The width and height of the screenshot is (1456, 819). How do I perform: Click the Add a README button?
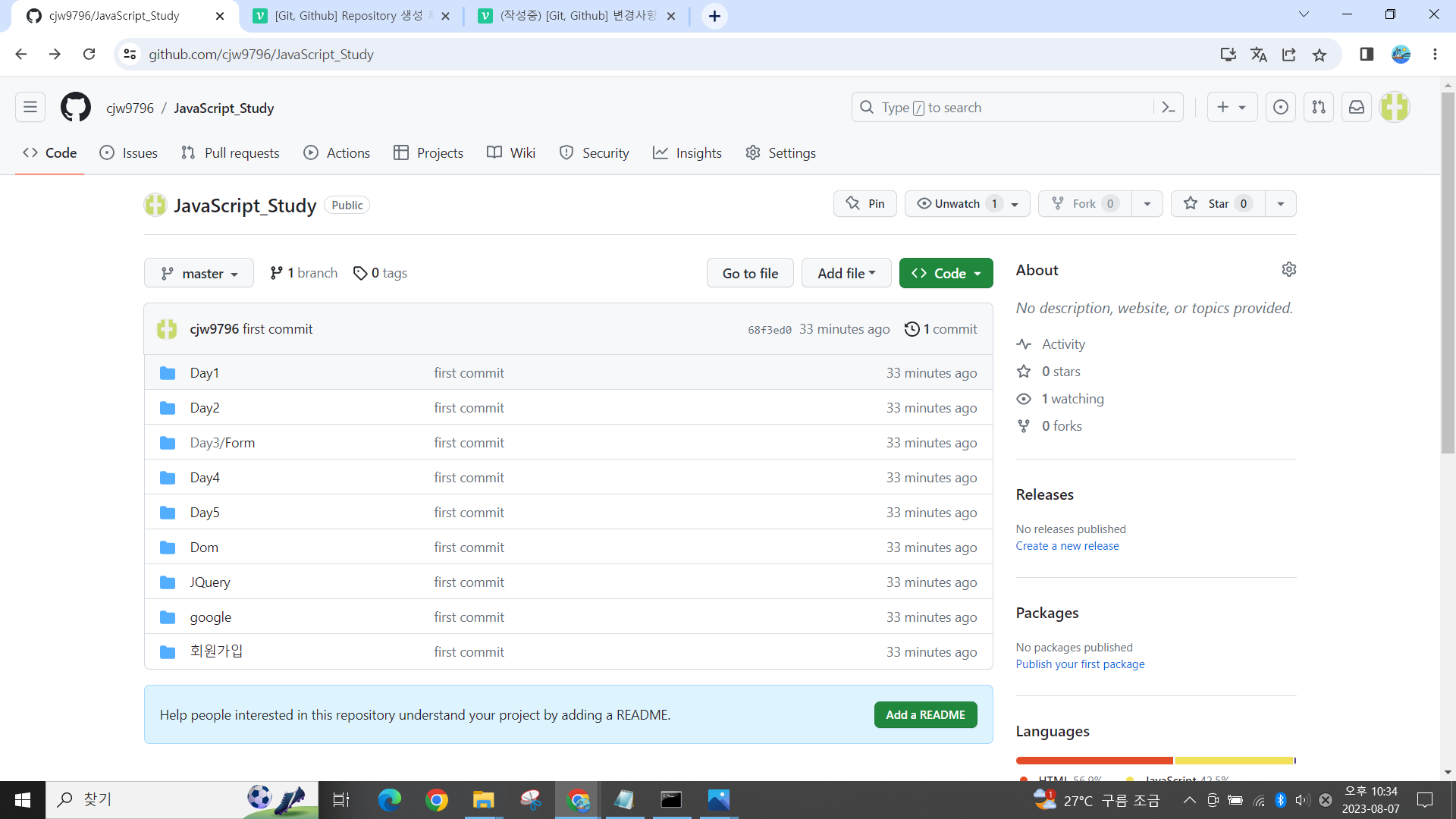[x=925, y=714]
